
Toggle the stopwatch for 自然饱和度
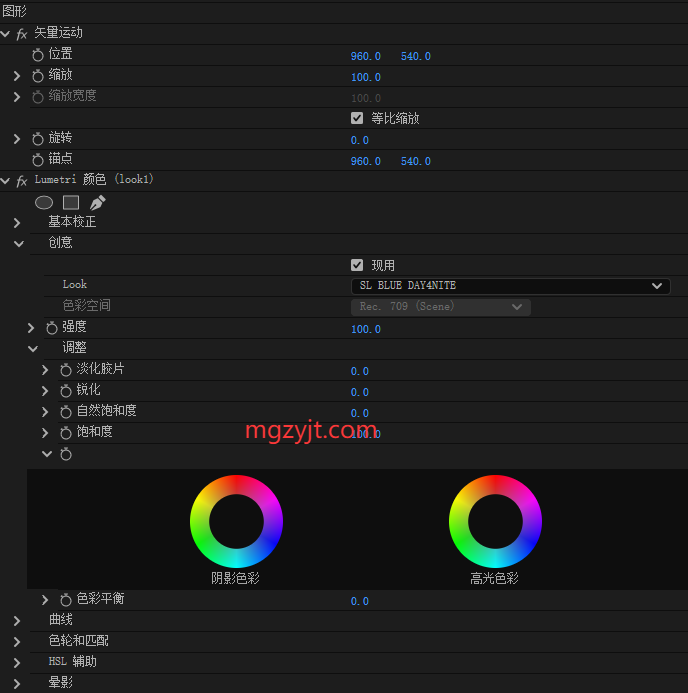tap(66, 412)
